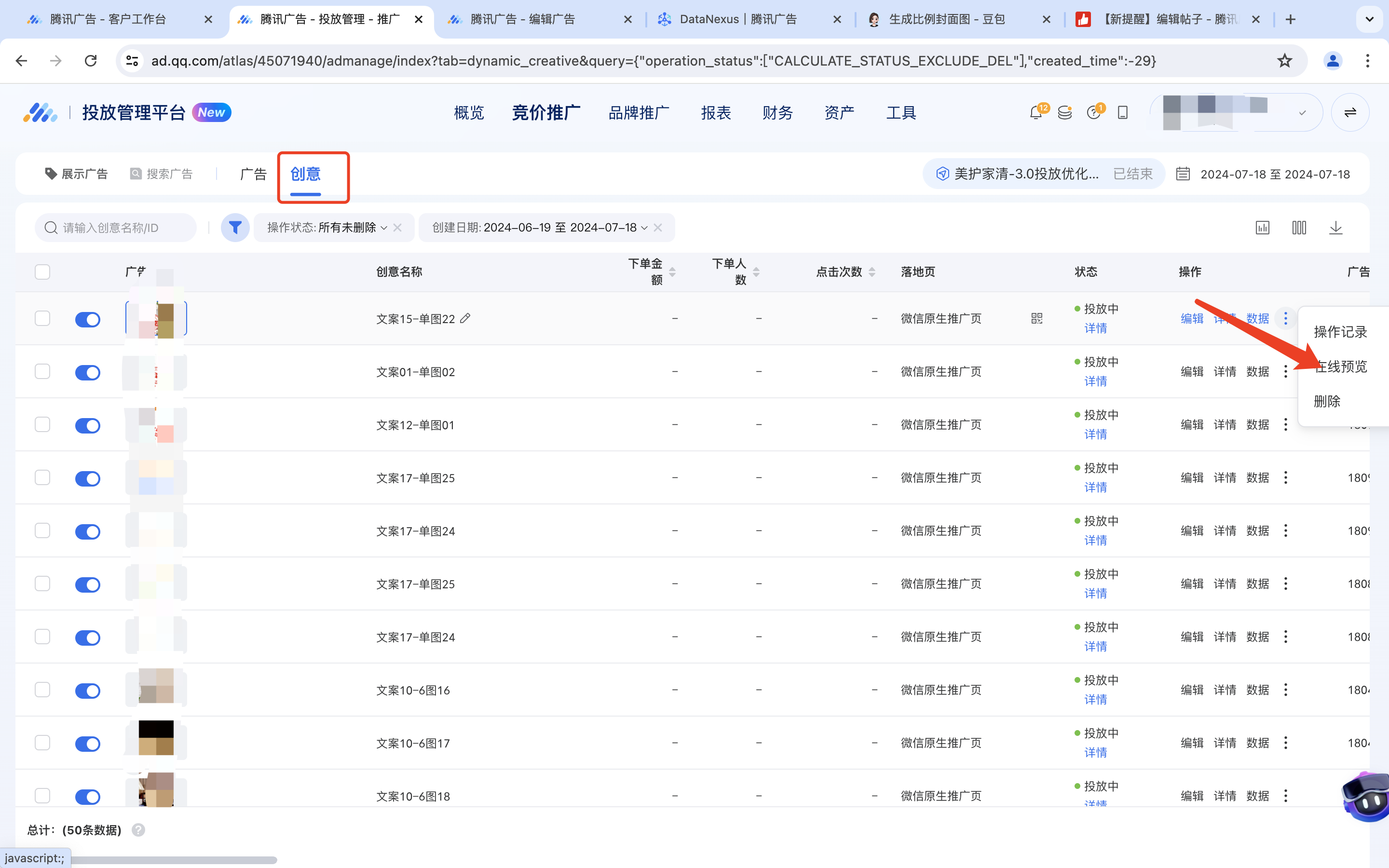The width and height of the screenshot is (1389, 868).
Task: Click the blue filter funnel icon
Action: [235, 228]
